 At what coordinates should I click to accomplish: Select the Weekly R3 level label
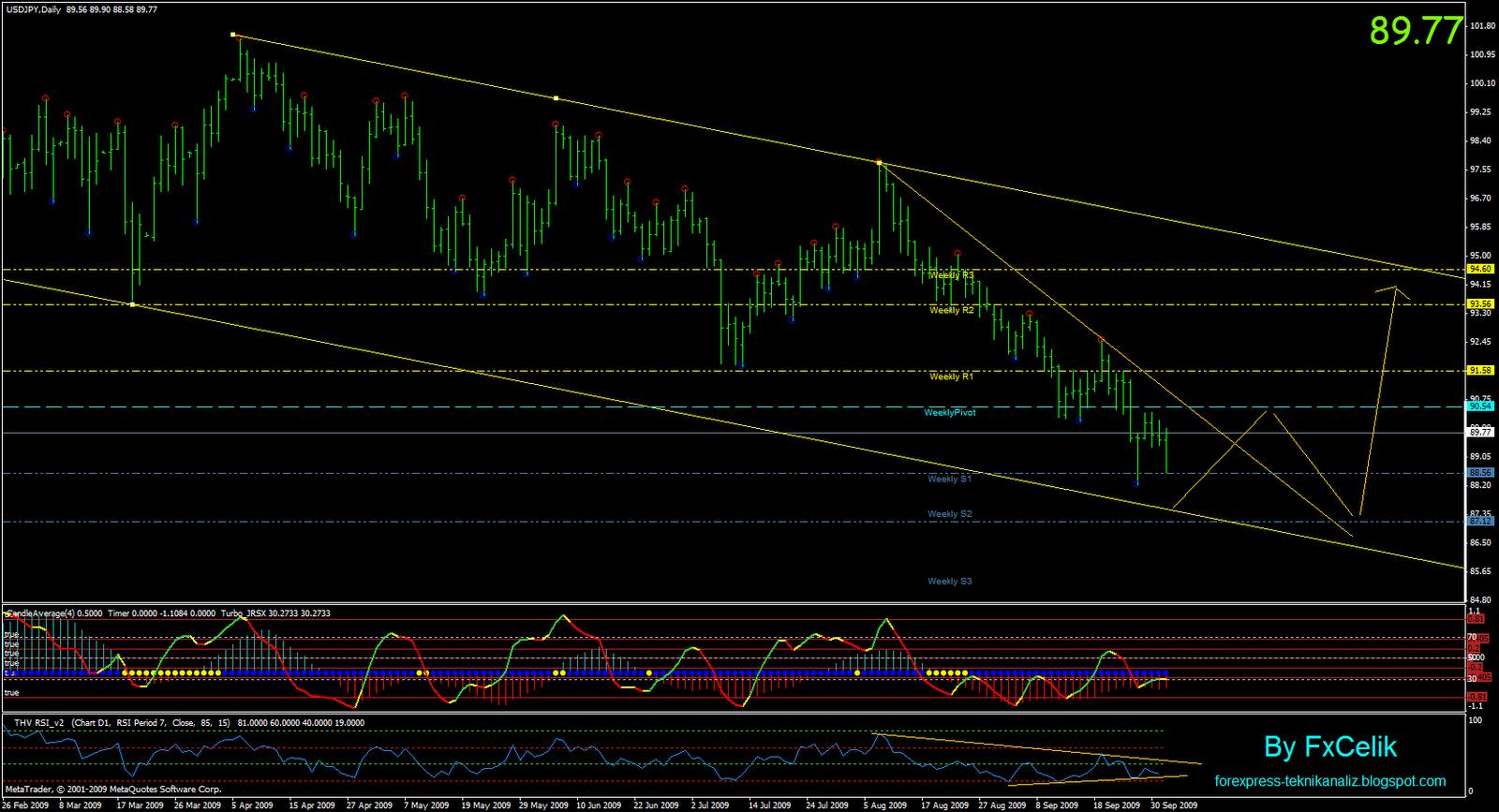(x=952, y=275)
